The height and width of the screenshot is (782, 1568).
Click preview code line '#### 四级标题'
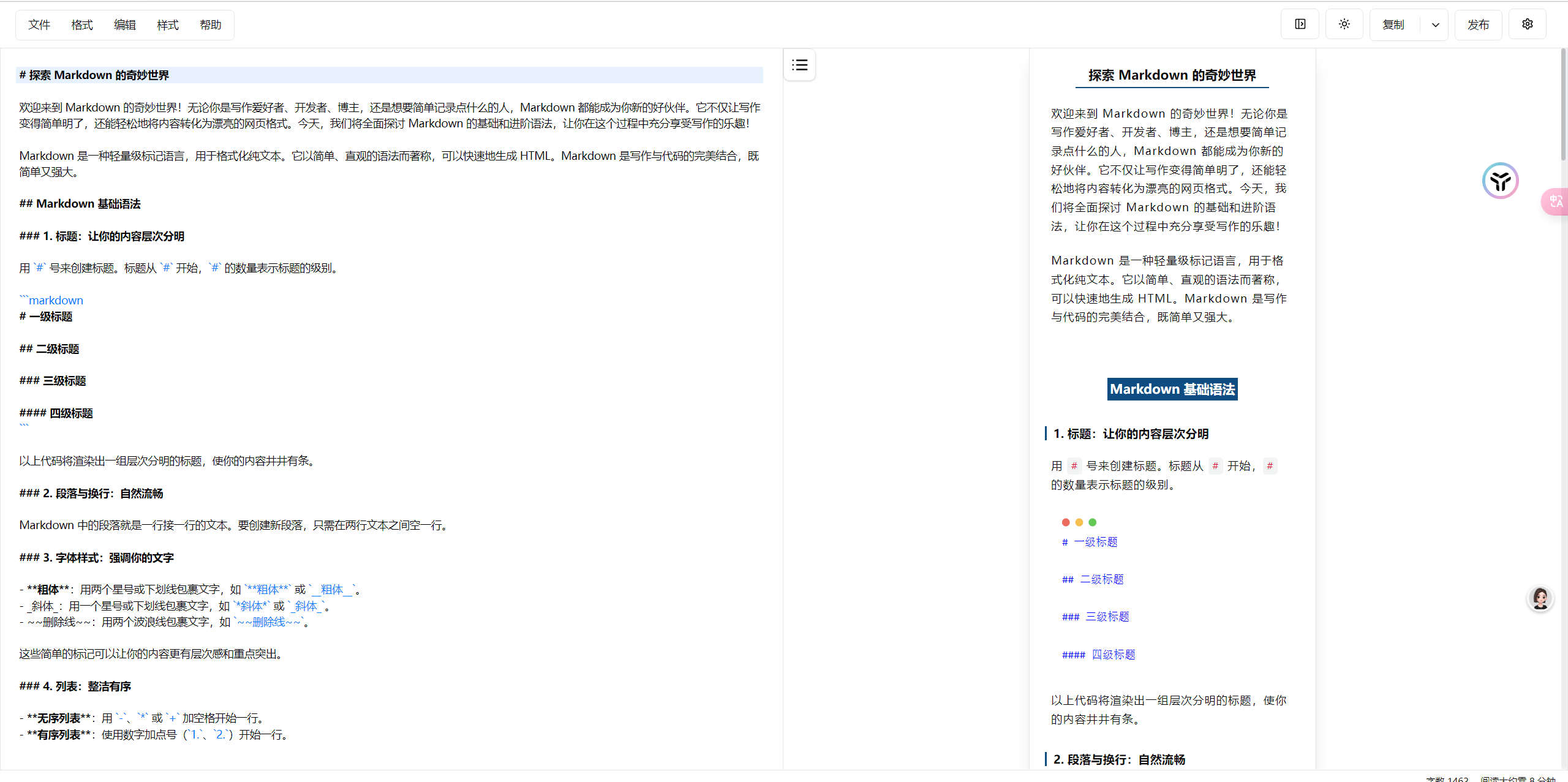(1098, 655)
